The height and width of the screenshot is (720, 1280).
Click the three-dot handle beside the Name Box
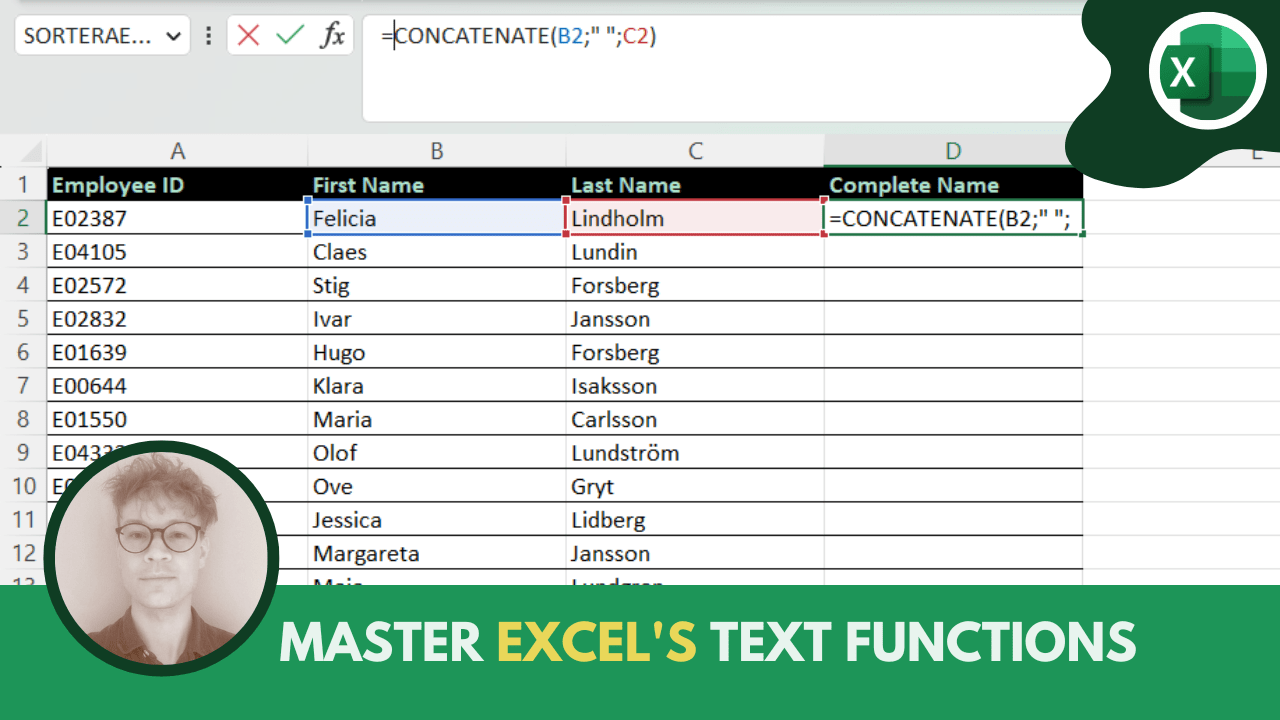pyautogui.click(x=208, y=36)
